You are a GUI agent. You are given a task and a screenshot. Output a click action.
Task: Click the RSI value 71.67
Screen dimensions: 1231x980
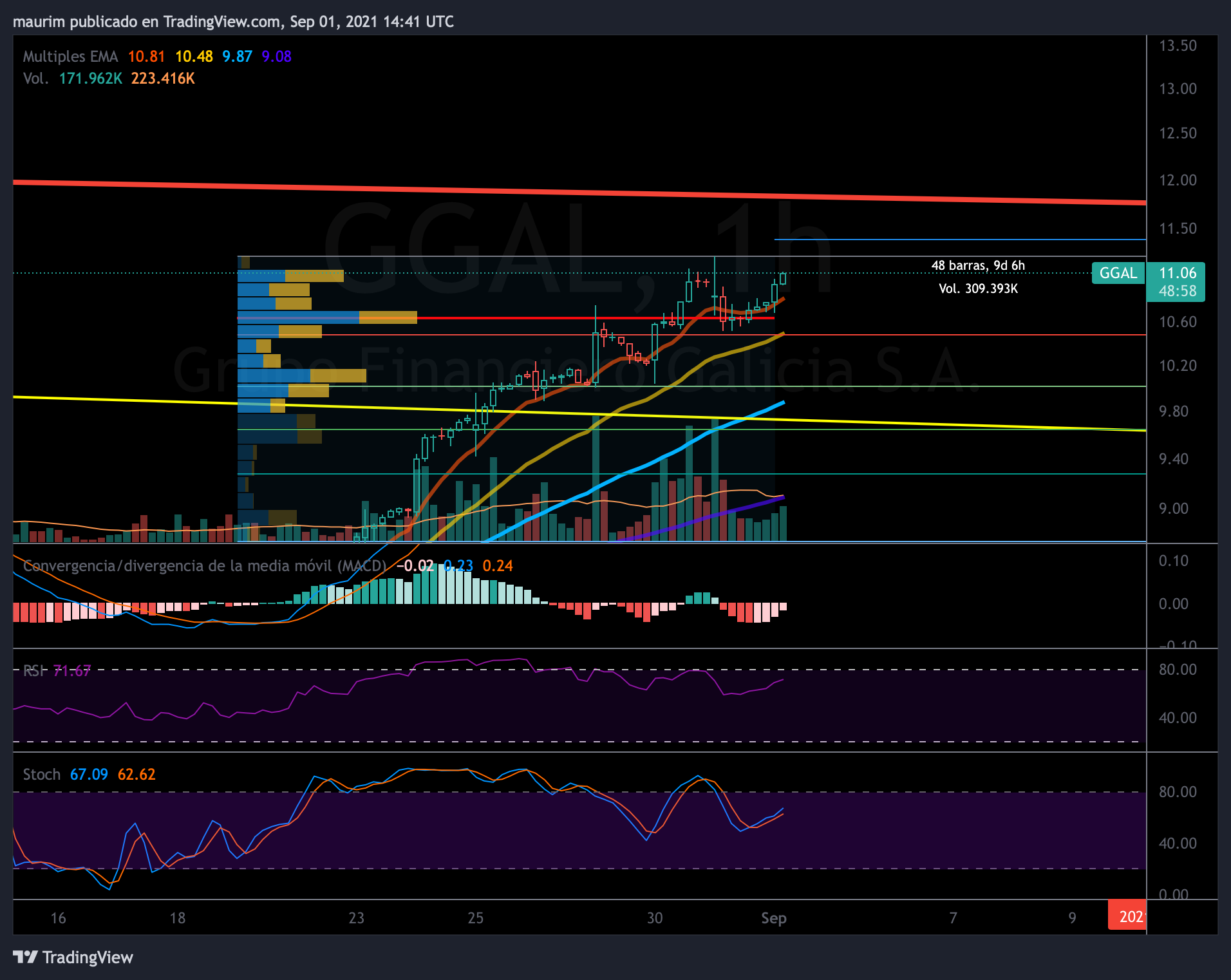72,671
